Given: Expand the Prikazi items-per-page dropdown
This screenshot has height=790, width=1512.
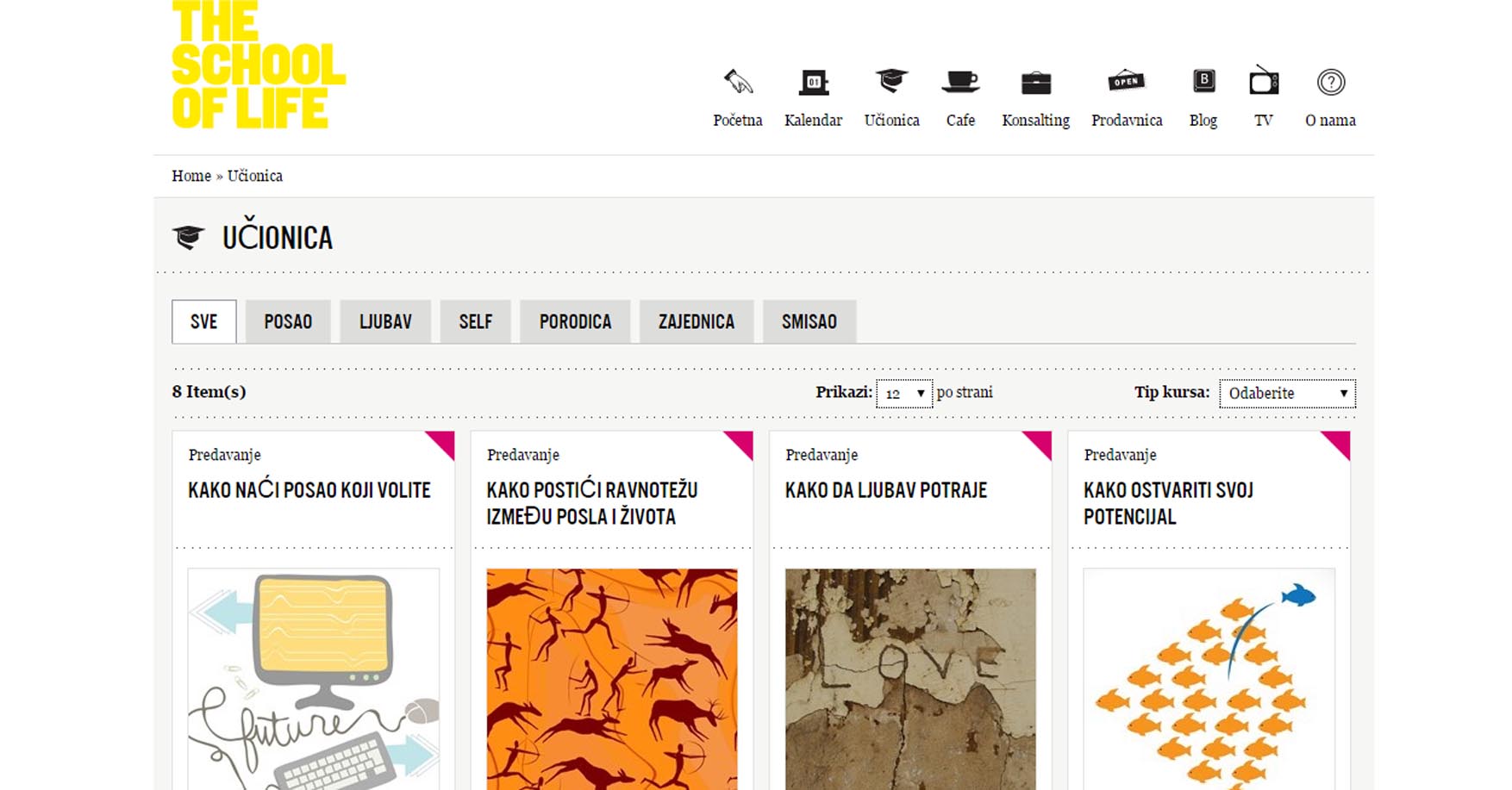Looking at the screenshot, I should (903, 394).
